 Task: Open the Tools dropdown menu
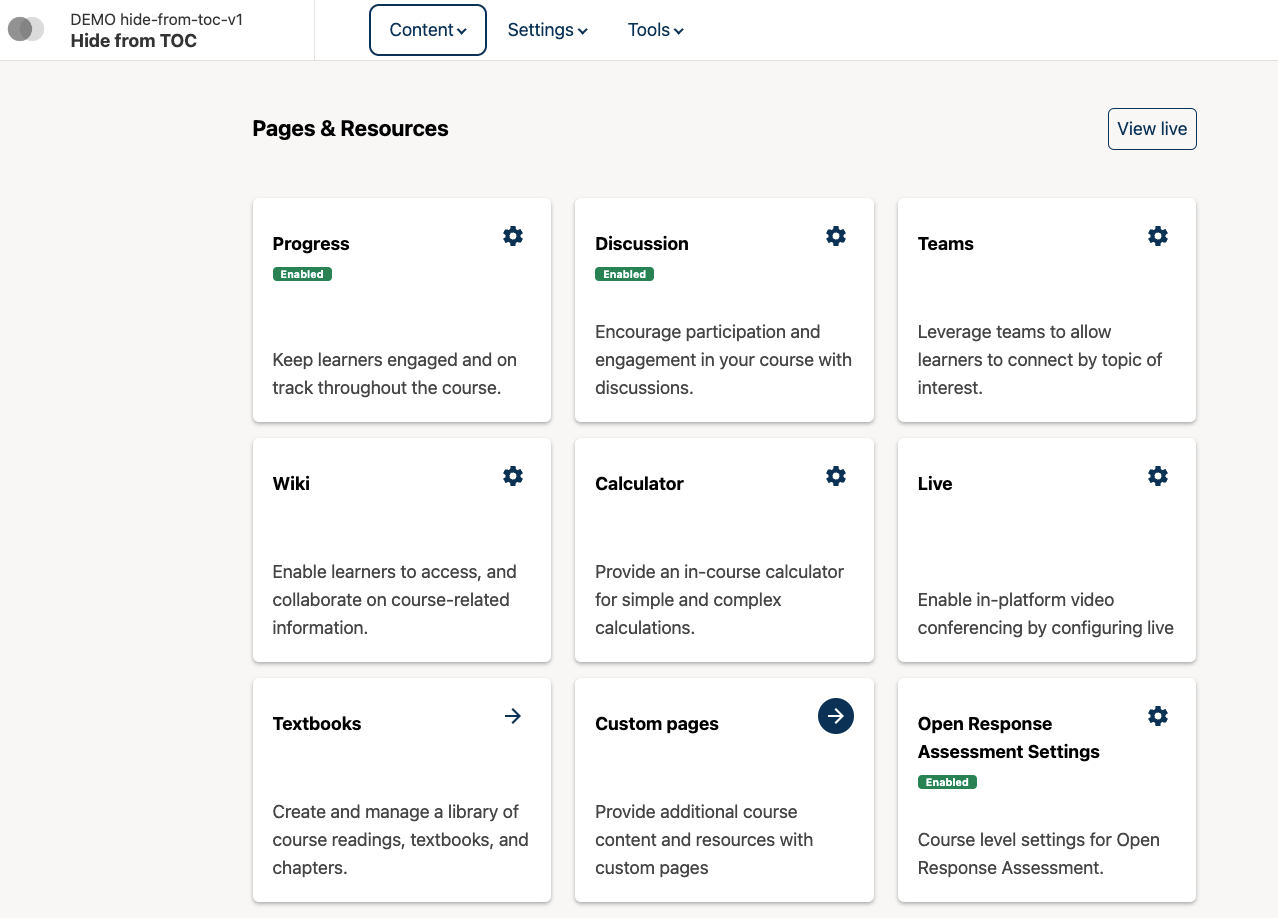click(655, 30)
